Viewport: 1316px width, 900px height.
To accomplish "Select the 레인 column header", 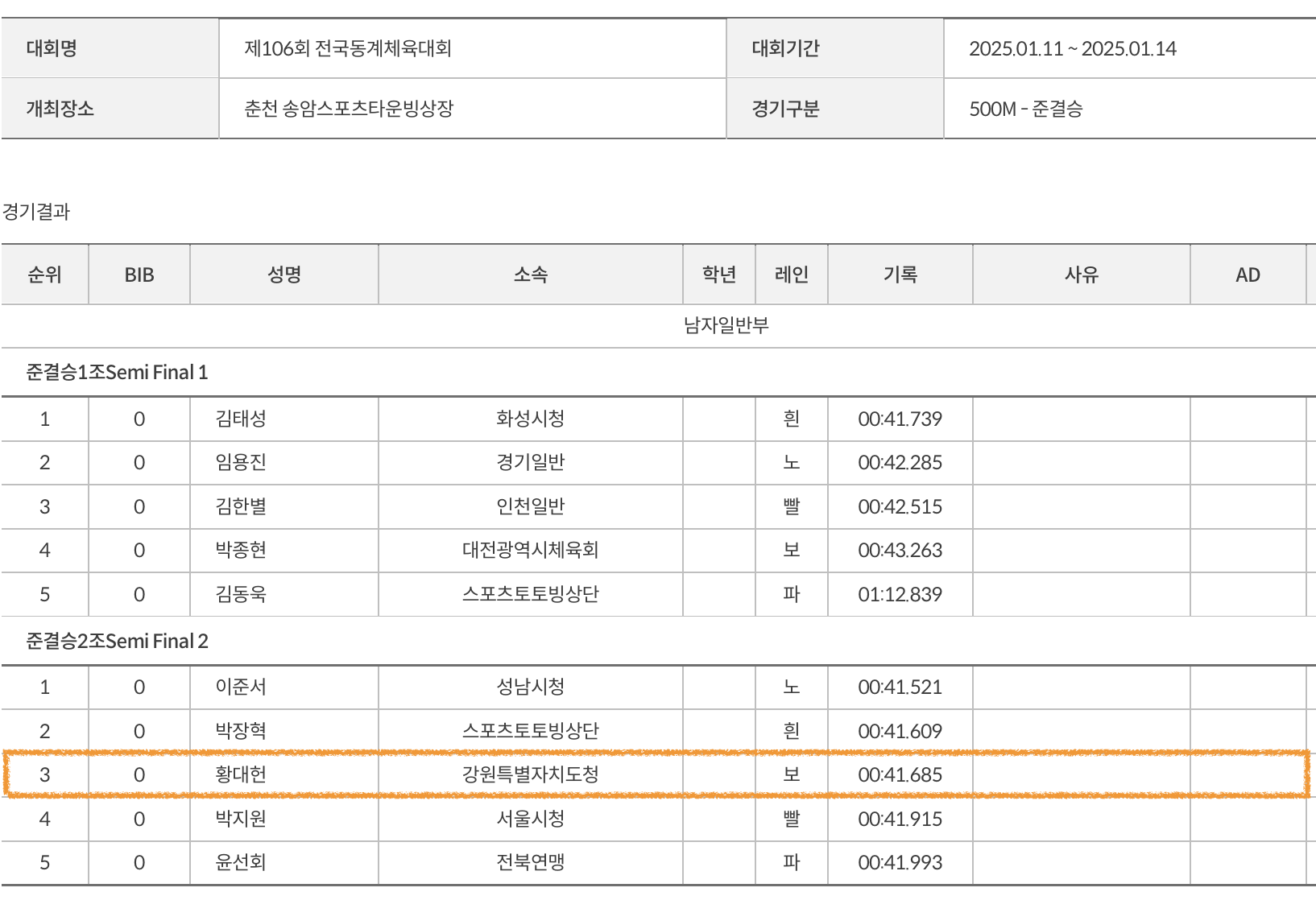I will [x=791, y=275].
